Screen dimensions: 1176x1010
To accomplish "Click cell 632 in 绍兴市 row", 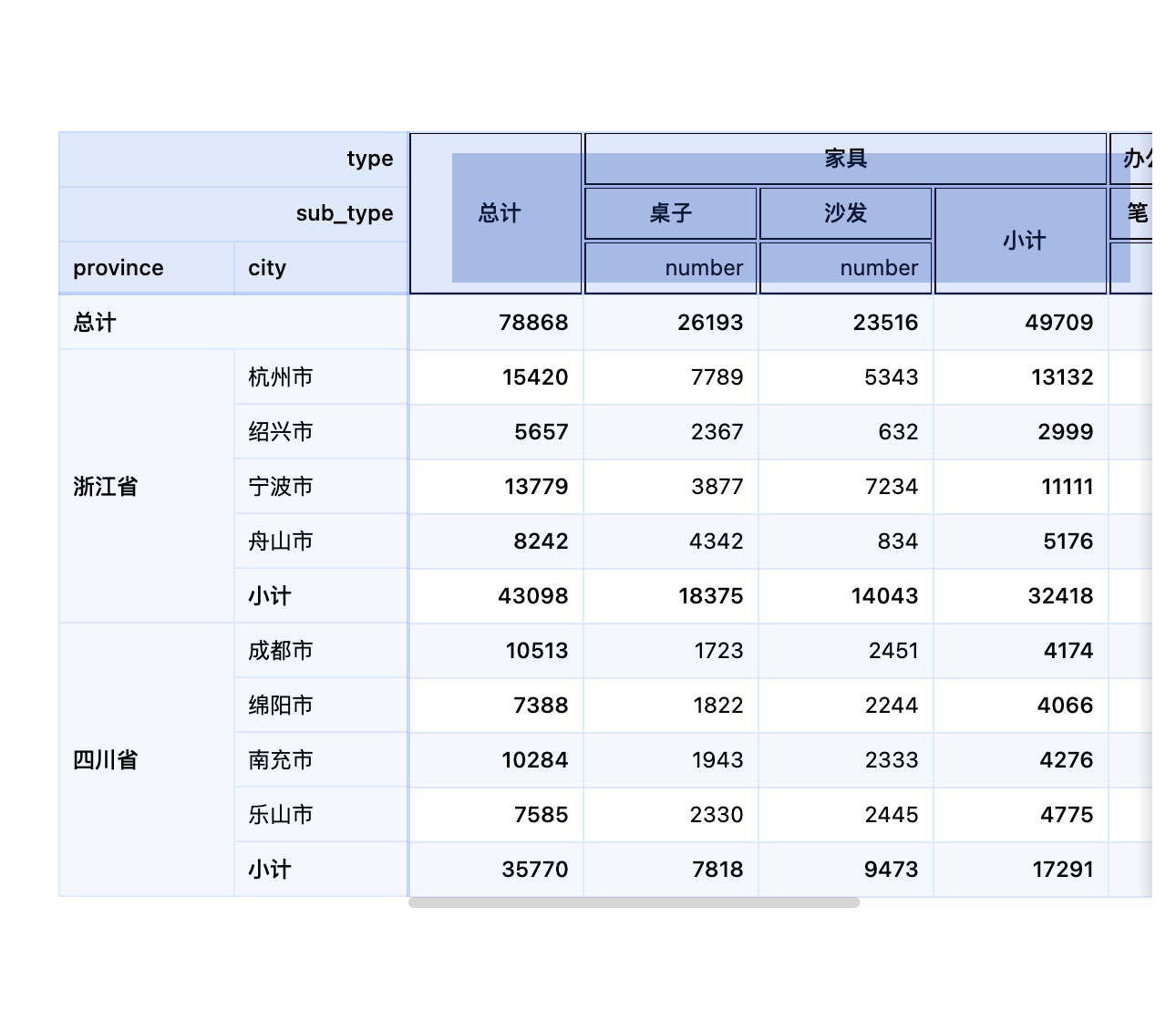I will pos(846,432).
